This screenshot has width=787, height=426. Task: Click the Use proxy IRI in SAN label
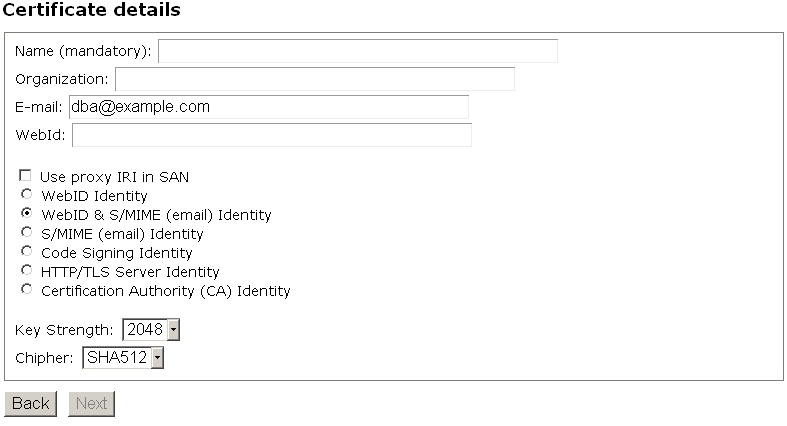[x=115, y=177]
